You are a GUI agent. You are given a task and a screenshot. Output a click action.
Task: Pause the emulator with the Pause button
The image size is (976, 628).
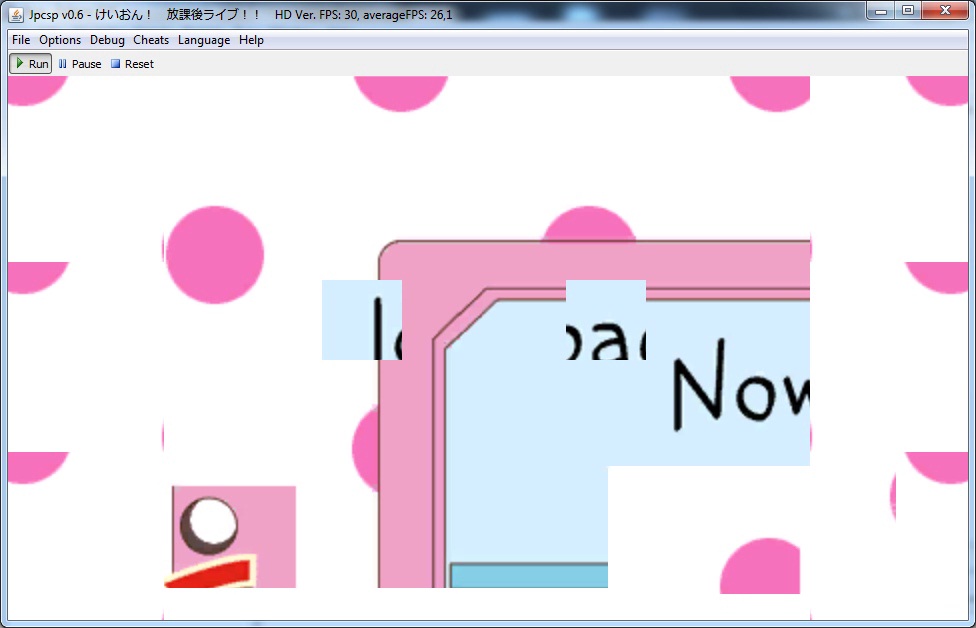pyautogui.click(x=80, y=64)
